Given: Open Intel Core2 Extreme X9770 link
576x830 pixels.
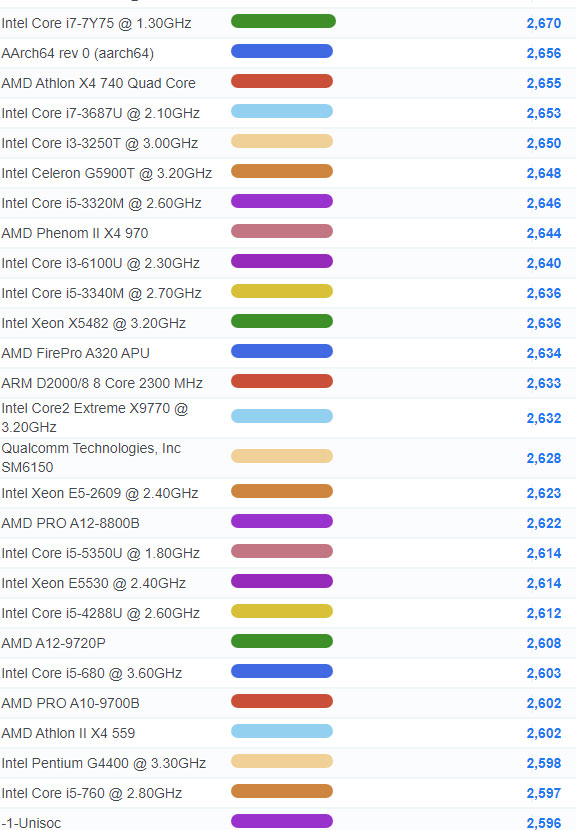Looking at the screenshot, I should [95, 418].
